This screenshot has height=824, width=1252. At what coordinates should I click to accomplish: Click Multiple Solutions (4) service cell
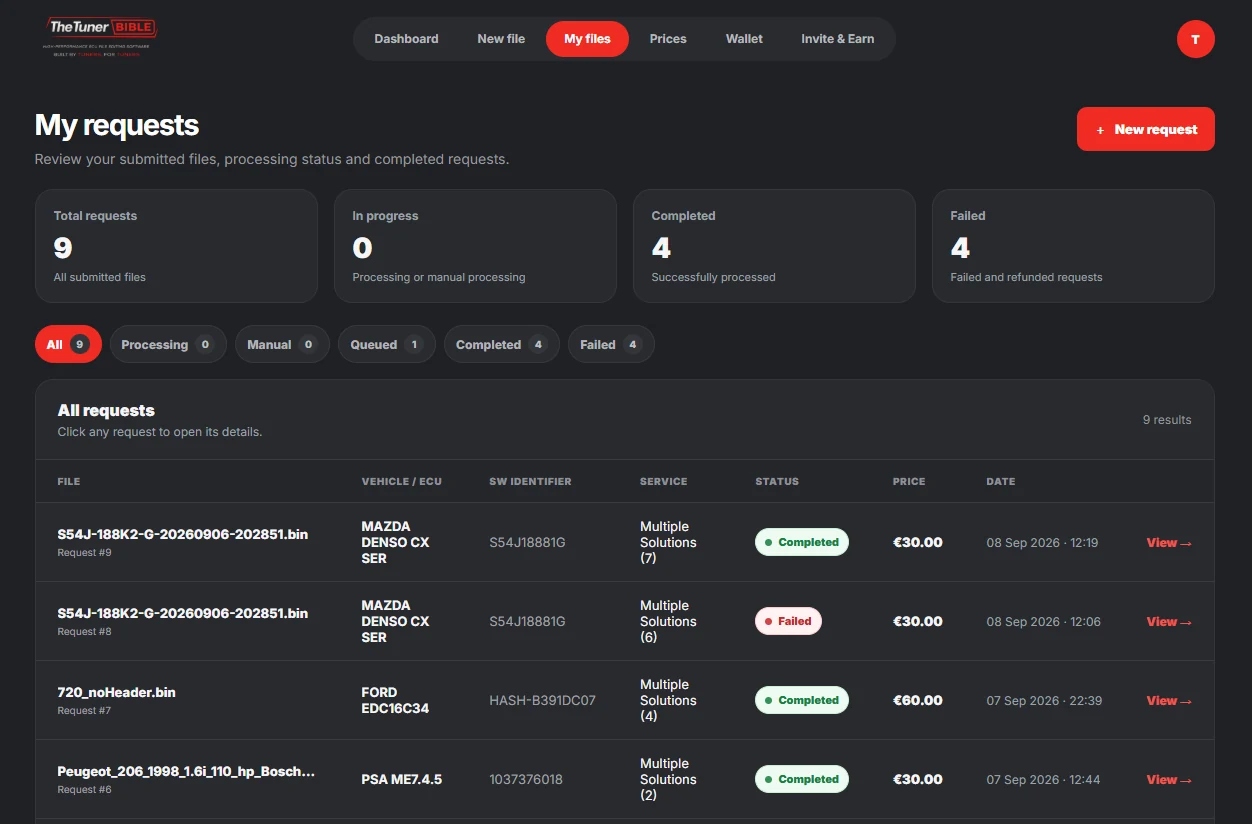point(668,700)
